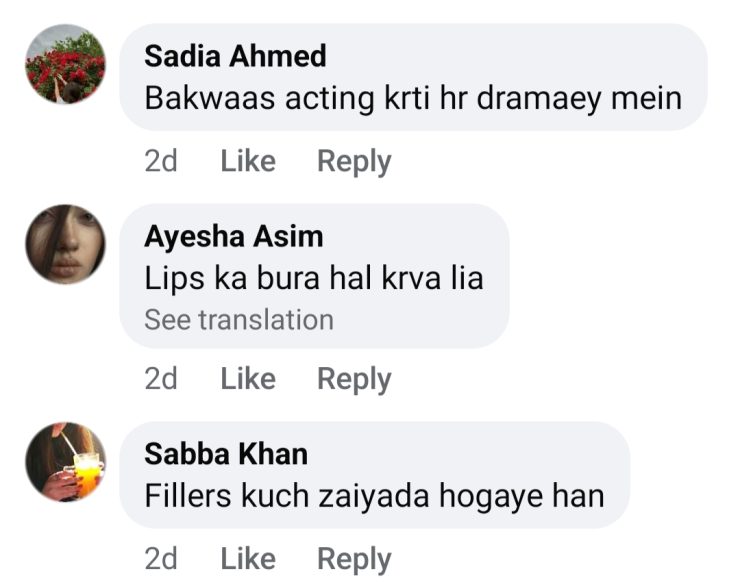Click See translation under Ayesha's comment

click(239, 320)
